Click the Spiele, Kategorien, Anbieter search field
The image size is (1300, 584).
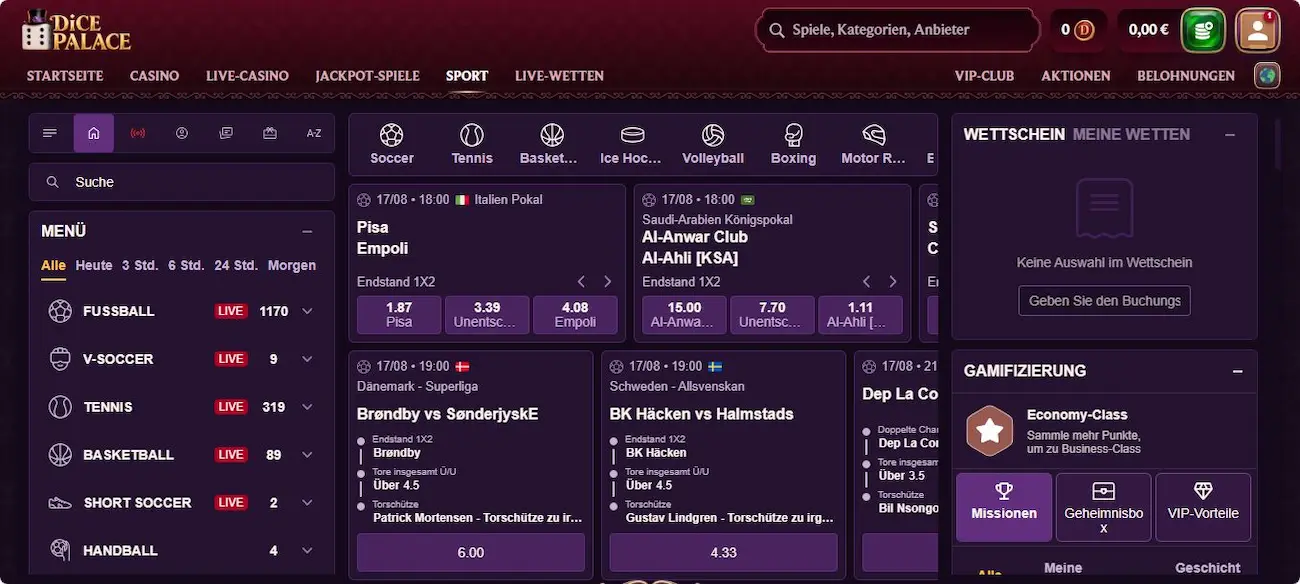click(898, 30)
